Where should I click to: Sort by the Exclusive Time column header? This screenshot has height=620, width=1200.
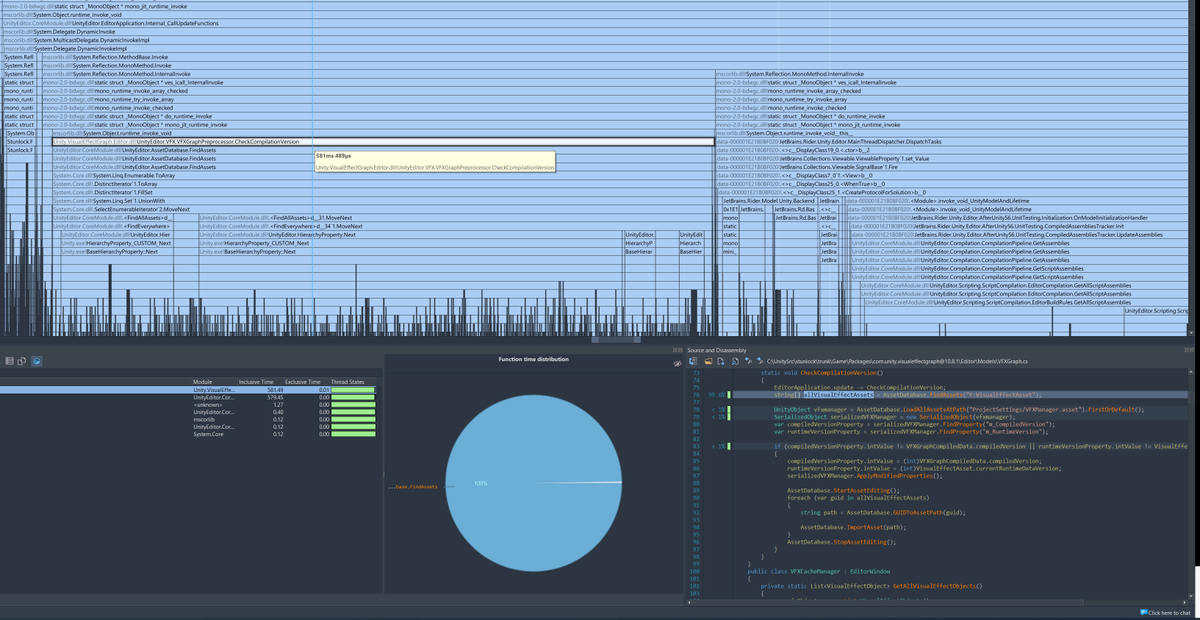click(302, 382)
